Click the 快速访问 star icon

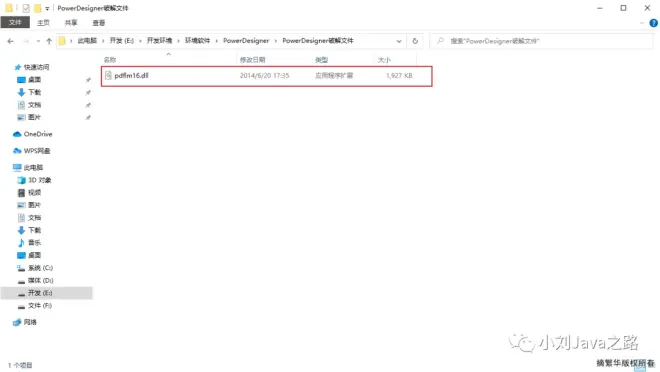[x=17, y=67]
